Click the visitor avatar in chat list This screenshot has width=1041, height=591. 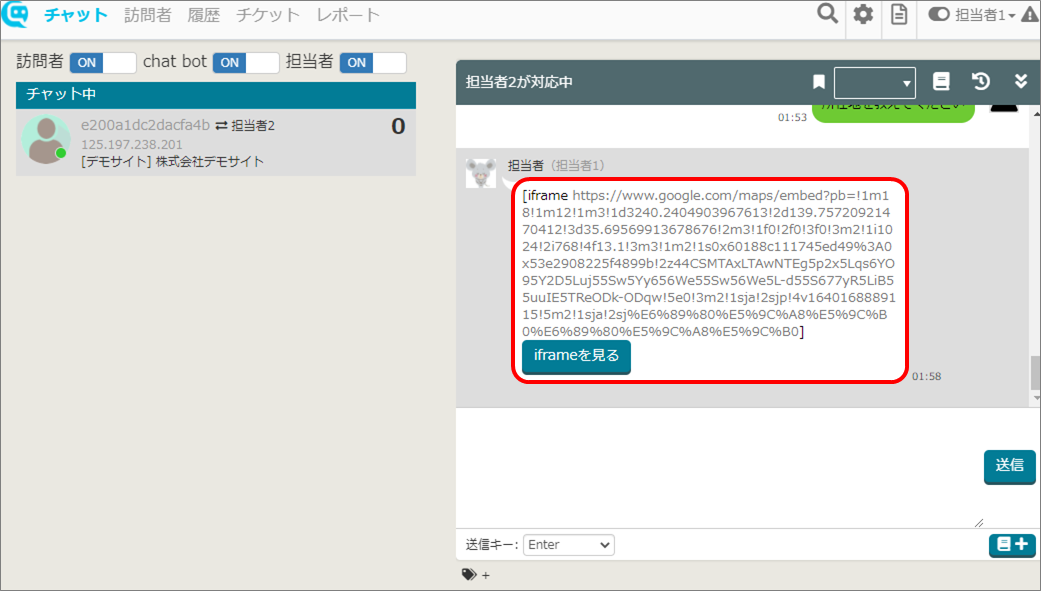tap(46, 140)
